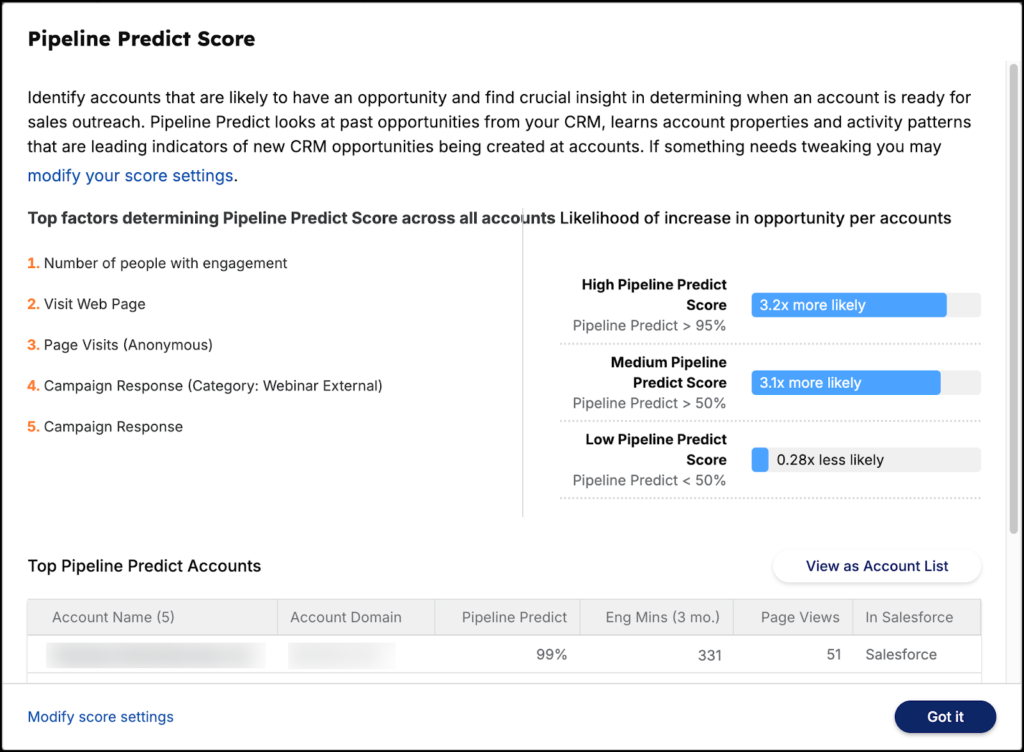Select the "Visit Web Page" factor

[100, 304]
